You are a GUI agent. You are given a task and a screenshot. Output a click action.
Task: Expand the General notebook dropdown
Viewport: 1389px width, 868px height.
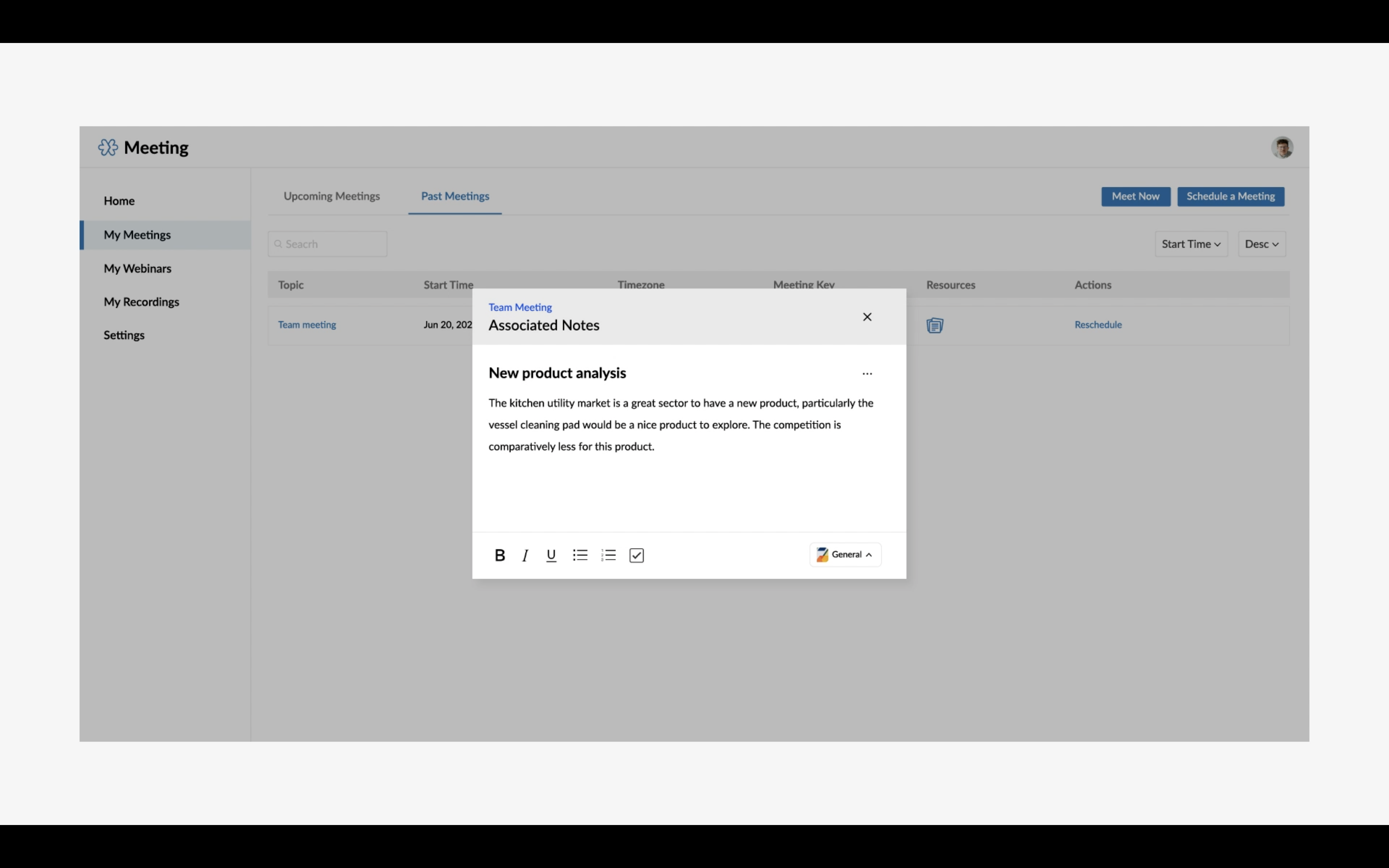click(x=845, y=555)
